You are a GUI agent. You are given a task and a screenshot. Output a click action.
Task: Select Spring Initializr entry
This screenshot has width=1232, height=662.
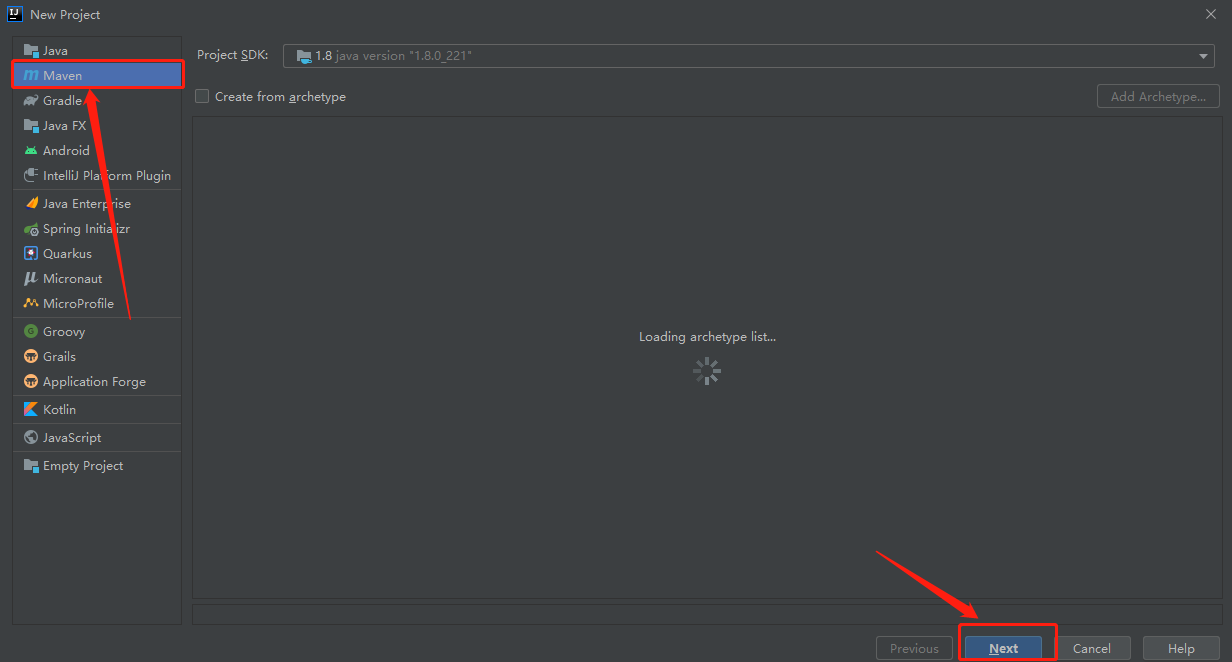(97, 228)
